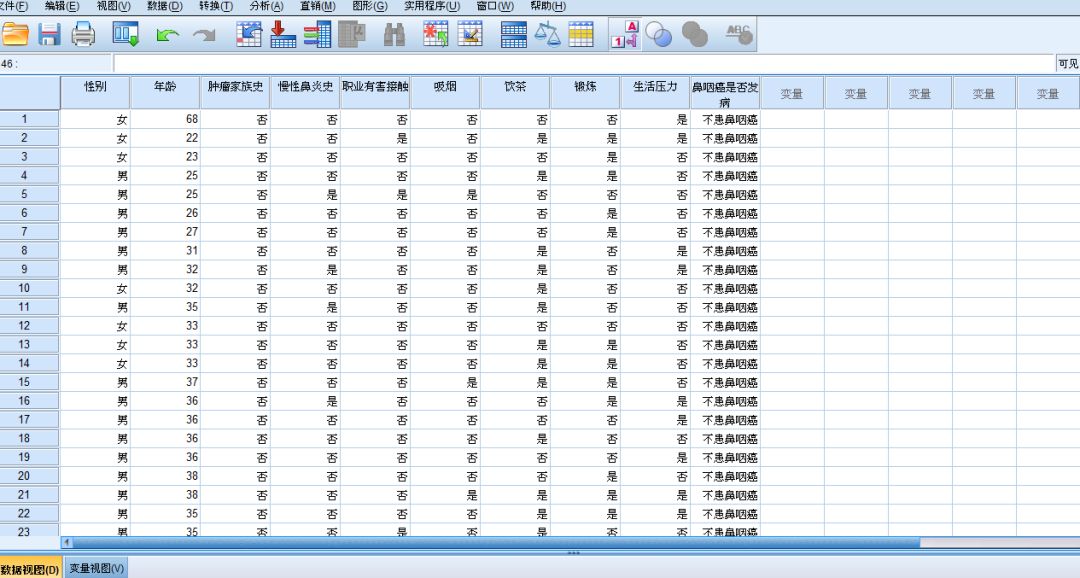Select the 肿瘤家族史 column header
1080x578 pixels.
(236, 92)
